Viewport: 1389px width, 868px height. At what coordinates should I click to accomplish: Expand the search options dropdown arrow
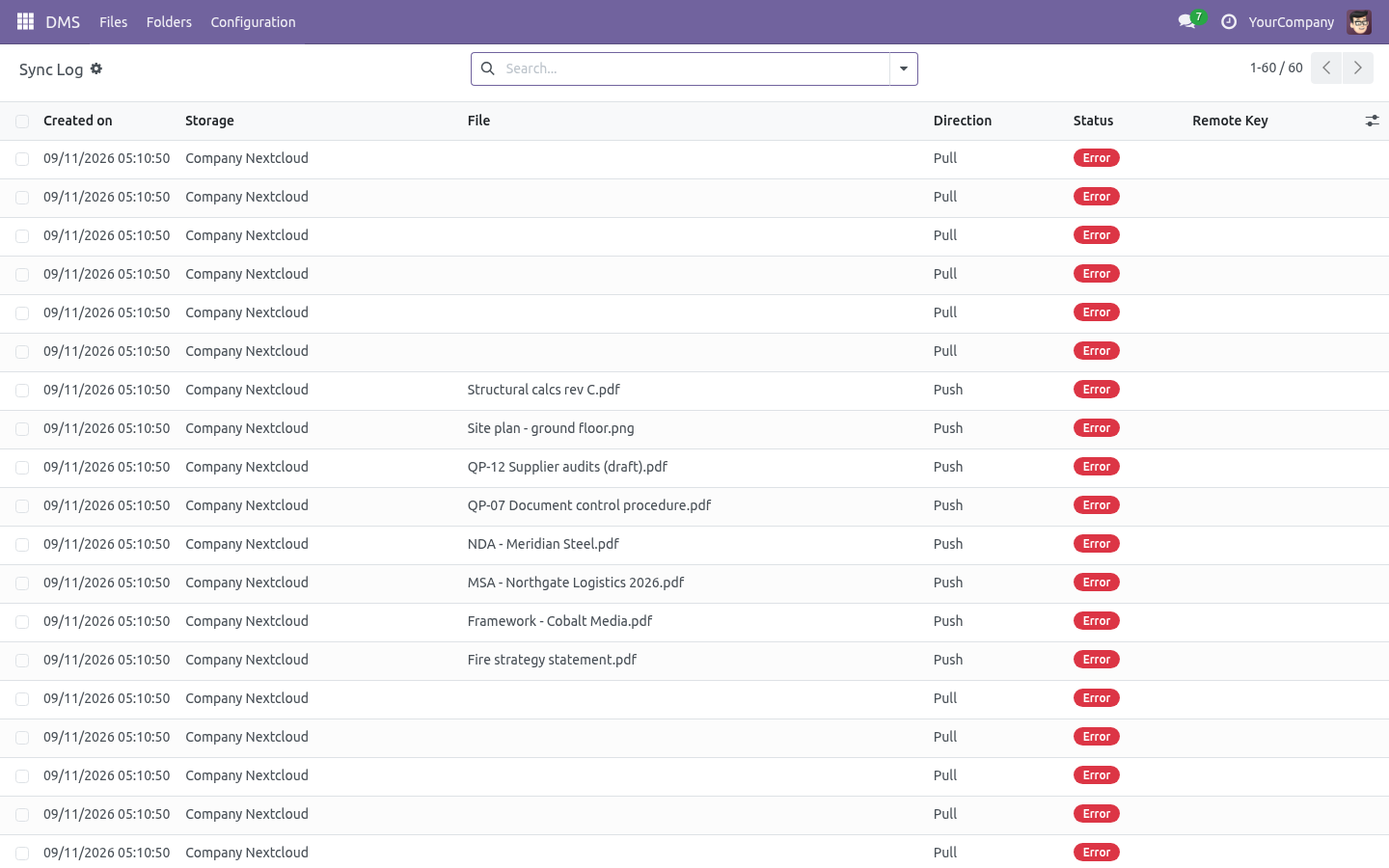pyautogui.click(x=904, y=68)
